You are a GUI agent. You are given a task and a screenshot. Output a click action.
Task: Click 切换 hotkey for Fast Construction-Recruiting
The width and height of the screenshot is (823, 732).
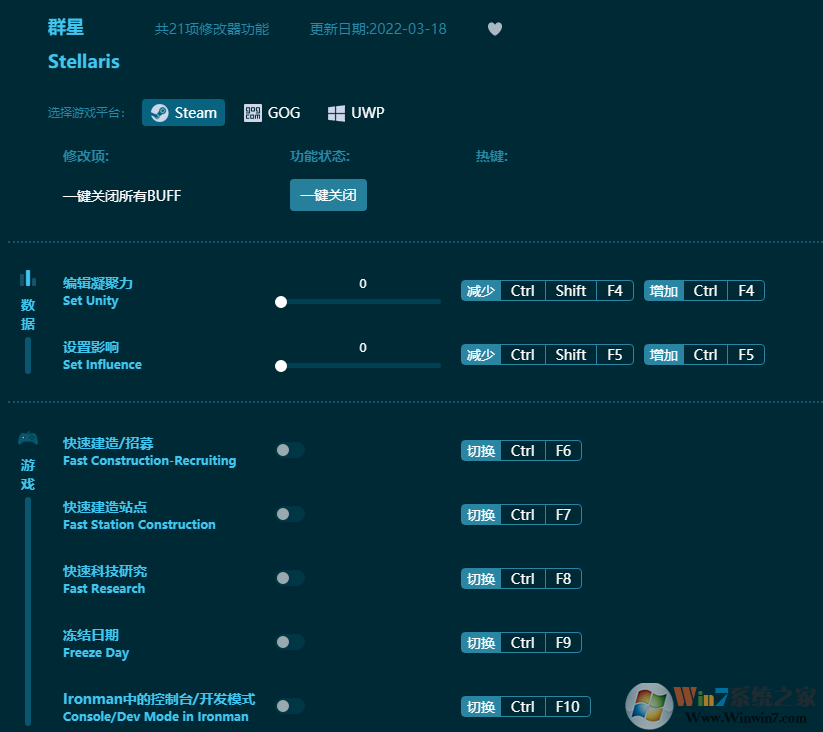481,451
